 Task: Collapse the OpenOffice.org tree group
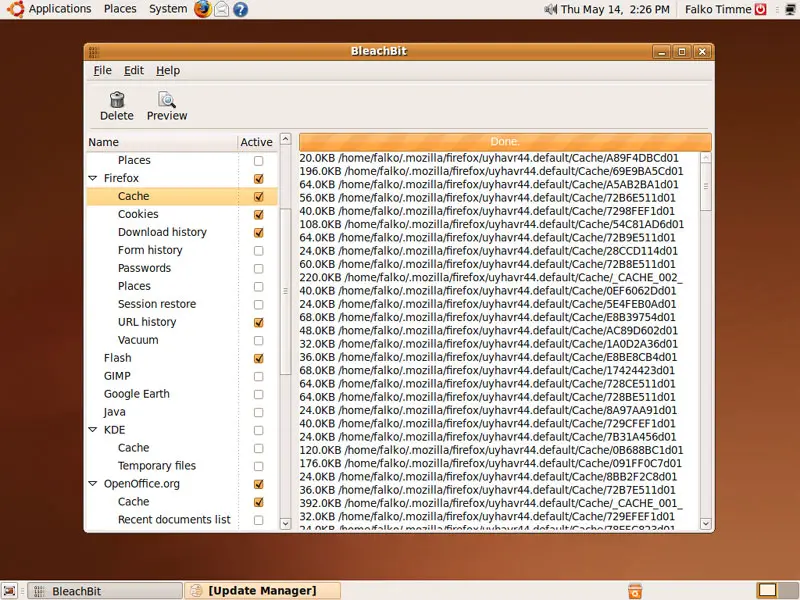click(x=93, y=484)
